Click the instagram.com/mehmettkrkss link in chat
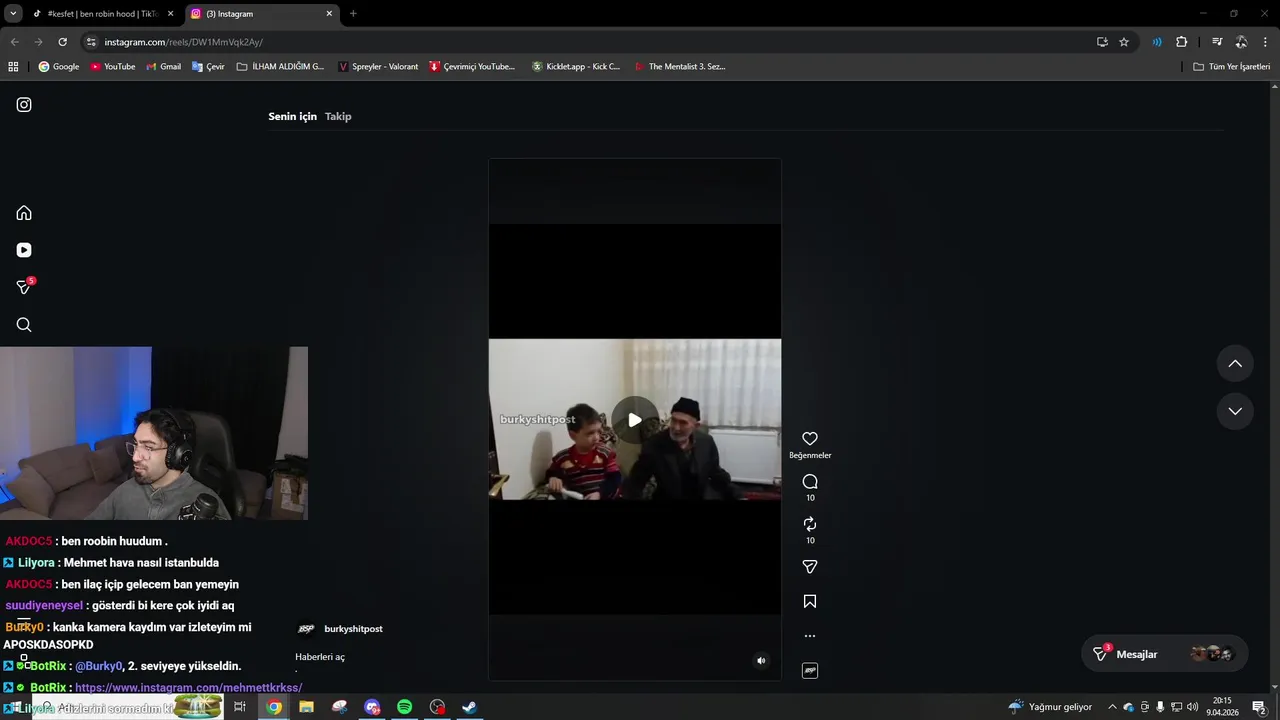 [188, 688]
